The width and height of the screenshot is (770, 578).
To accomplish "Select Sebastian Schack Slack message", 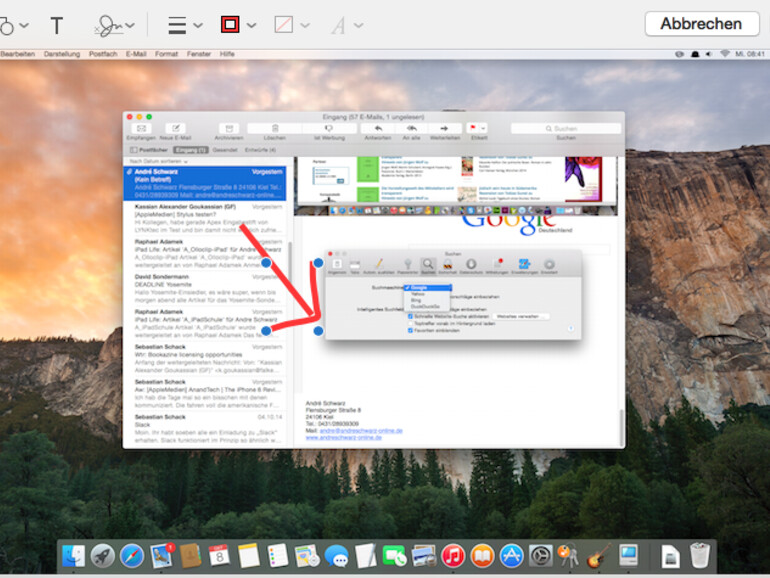I will coord(205,429).
